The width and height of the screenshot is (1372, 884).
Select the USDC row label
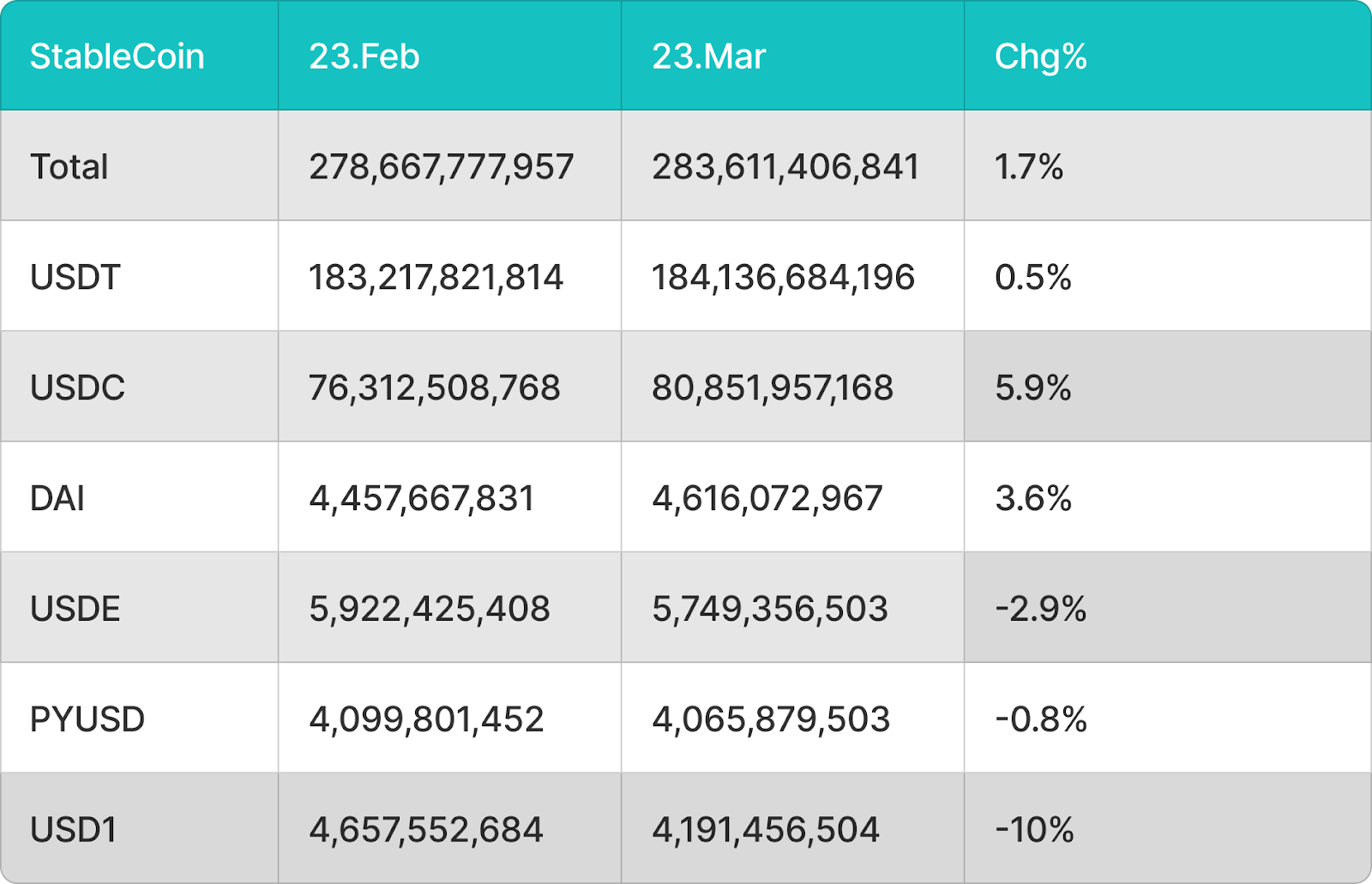pos(77,388)
